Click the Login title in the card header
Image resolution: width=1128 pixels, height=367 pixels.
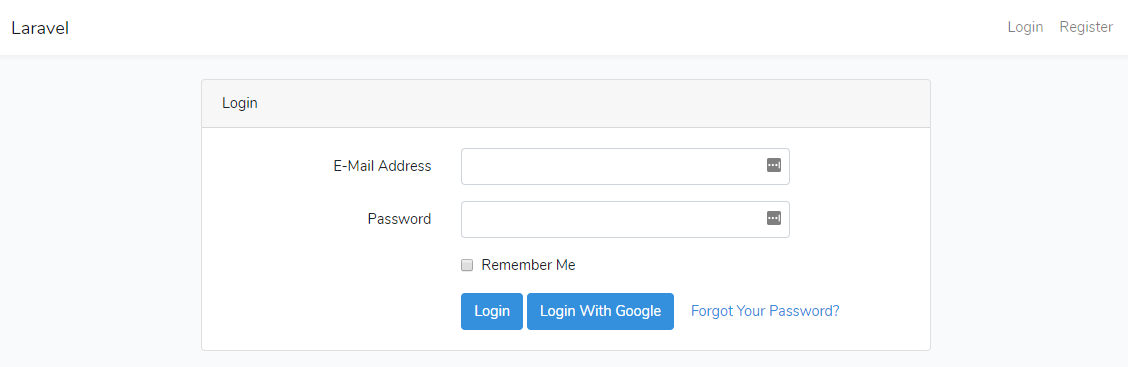point(240,104)
